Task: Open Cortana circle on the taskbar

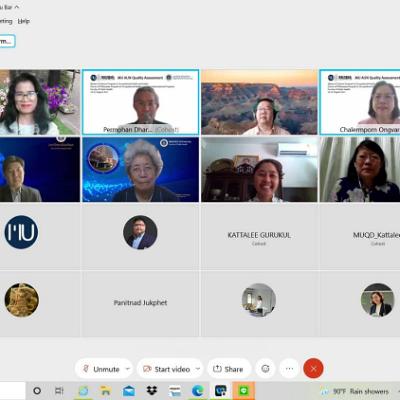Action: tap(37, 391)
